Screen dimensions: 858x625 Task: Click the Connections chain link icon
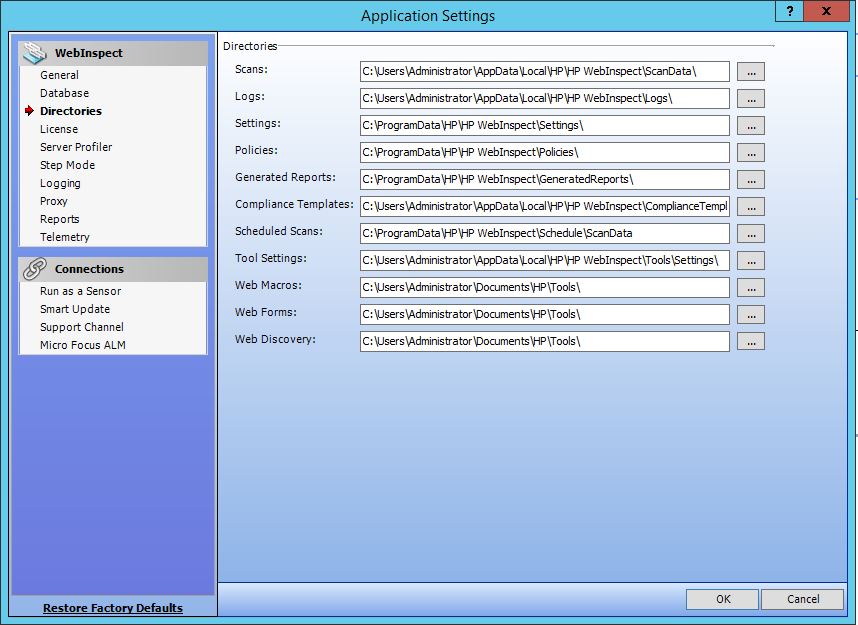[x=34, y=269]
